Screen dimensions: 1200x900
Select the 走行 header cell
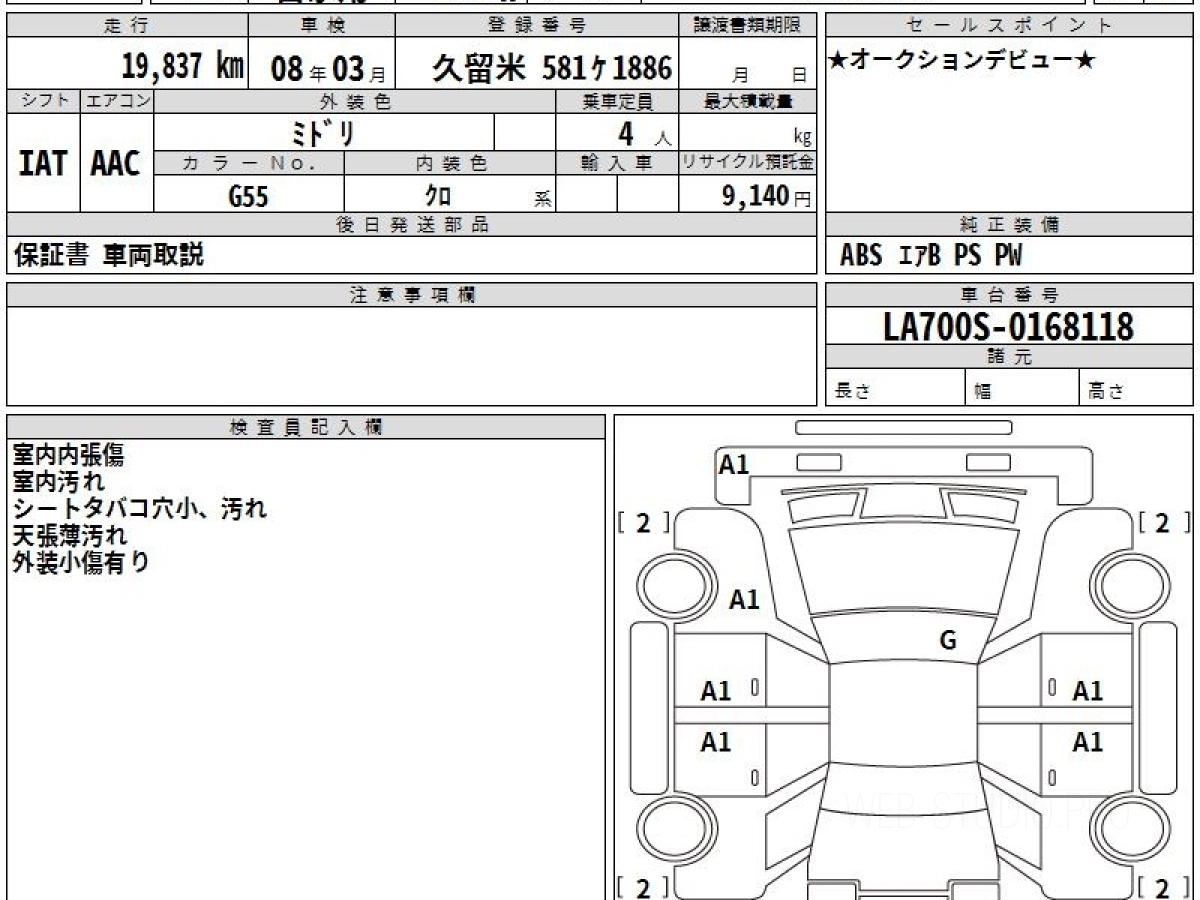(x=127, y=26)
